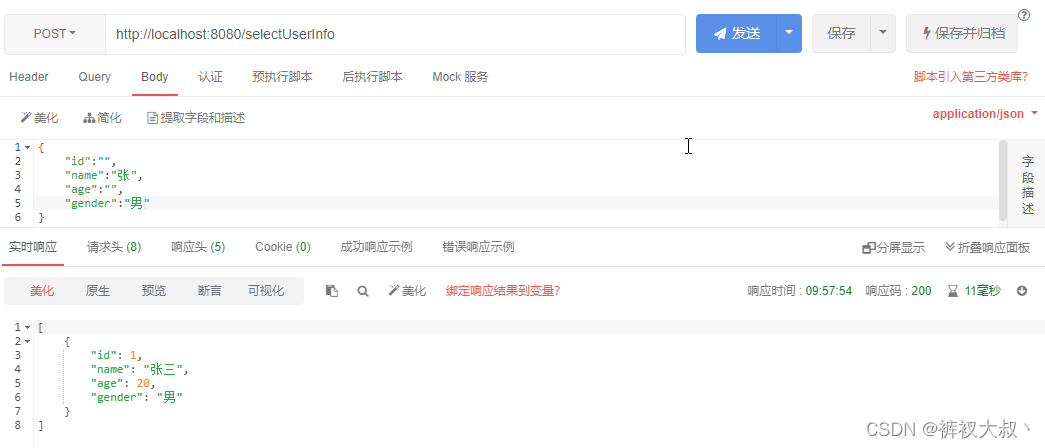1045x448 pixels.
Task: Click the "name": "张三" response line
Action: tap(140, 369)
